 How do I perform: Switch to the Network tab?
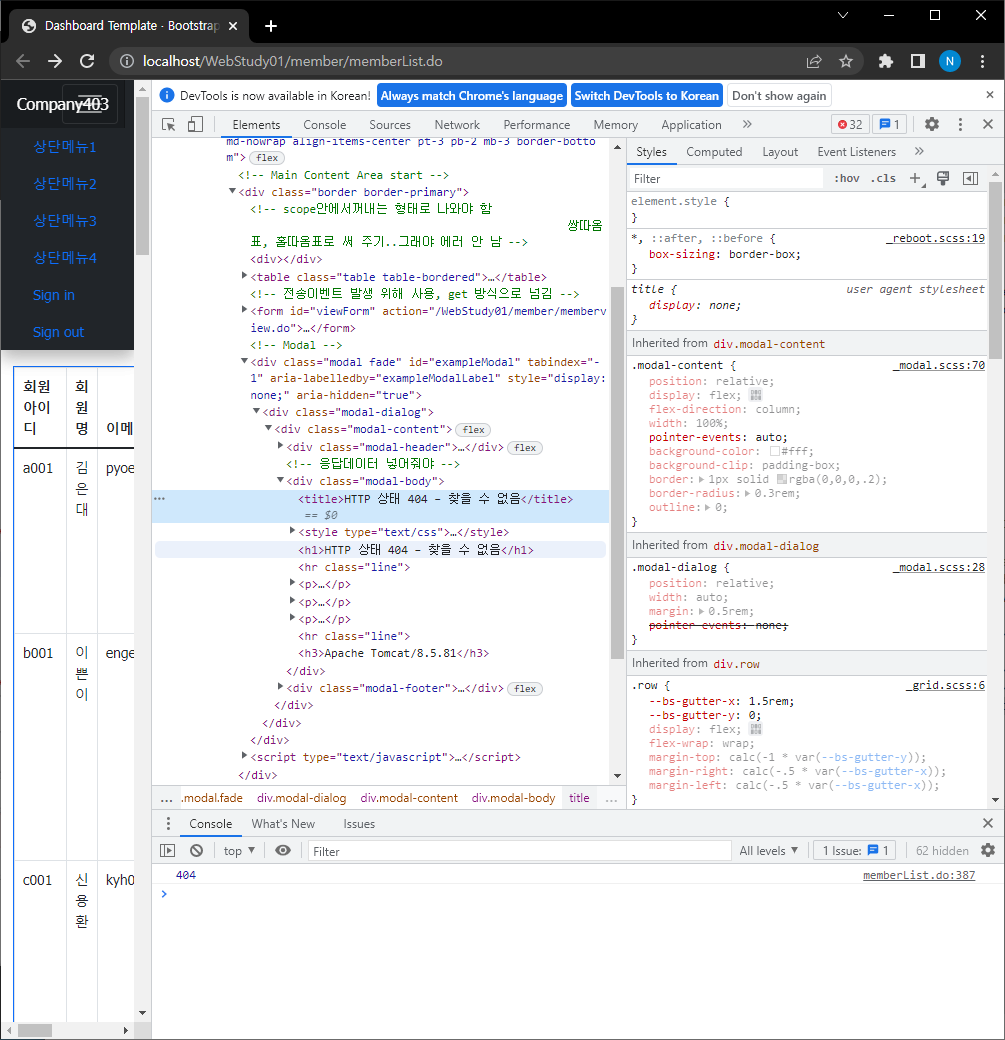pyautogui.click(x=457, y=125)
